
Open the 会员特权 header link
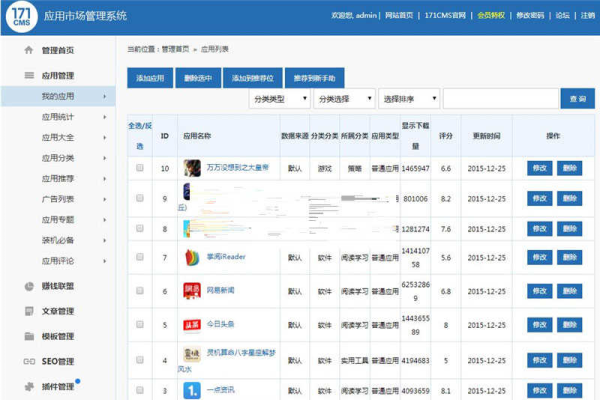point(491,15)
